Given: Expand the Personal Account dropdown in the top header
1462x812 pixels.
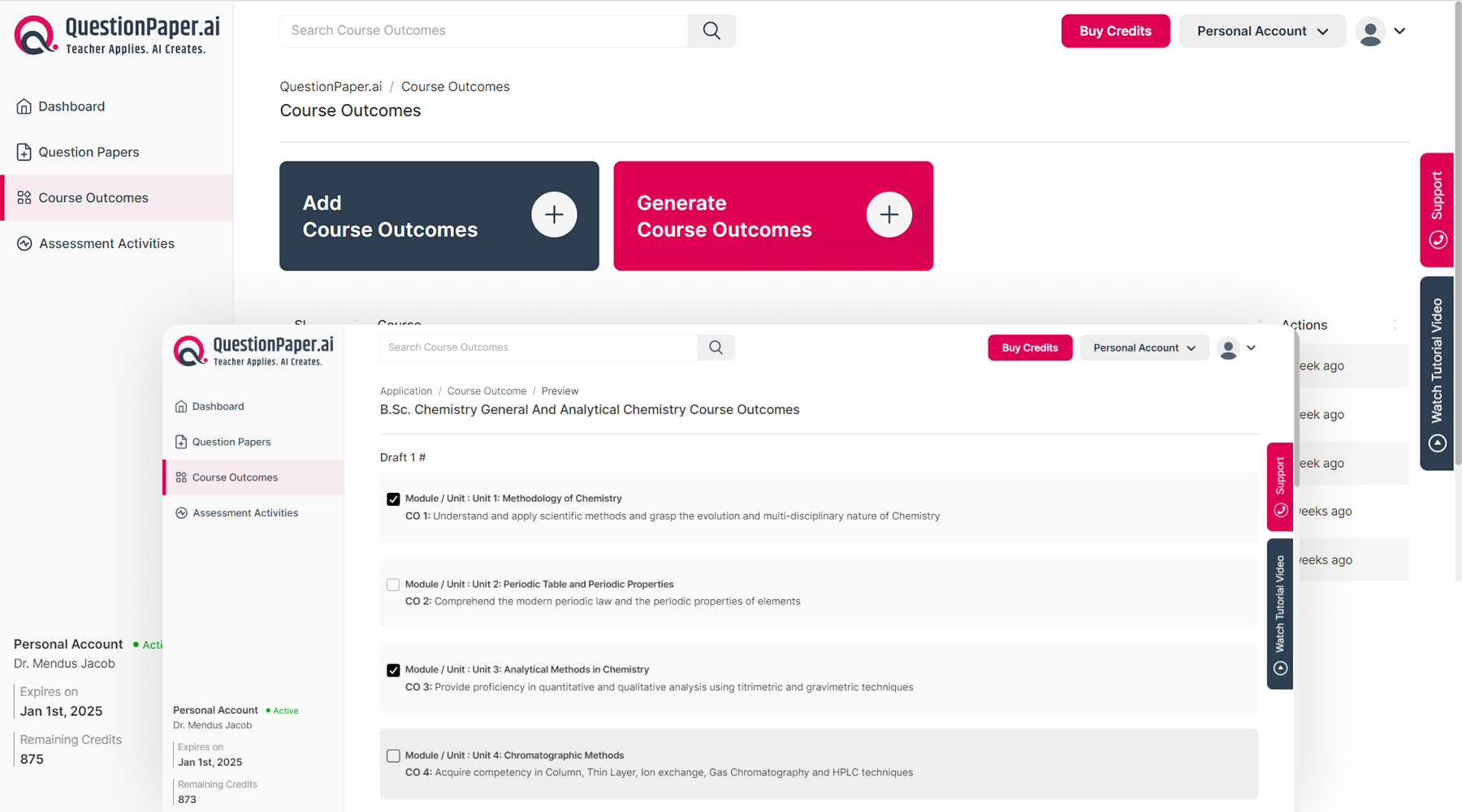Looking at the screenshot, I should (1261, 31).
